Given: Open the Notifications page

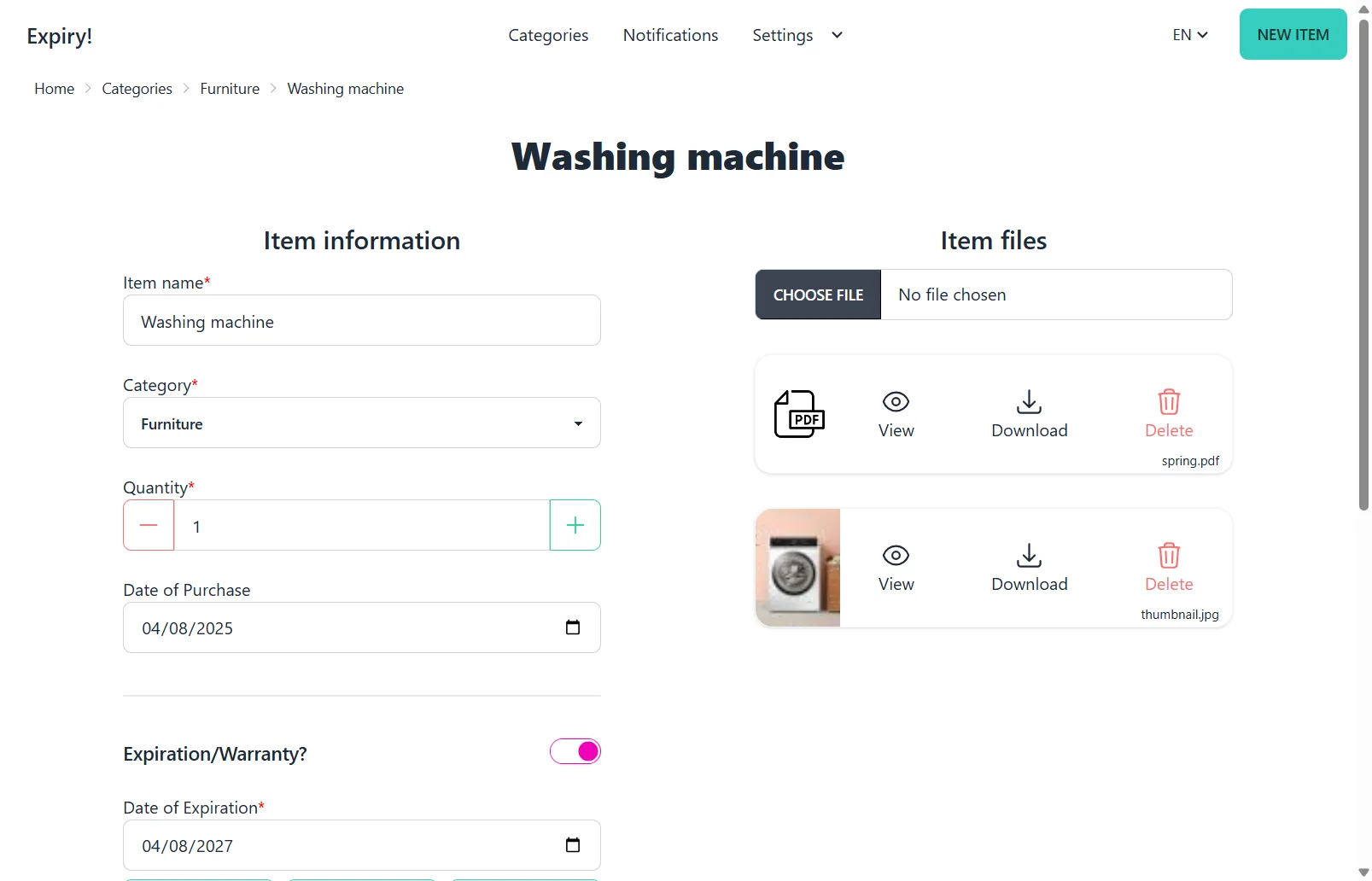Looking at the screenshot, I should (x=669, y=35).
